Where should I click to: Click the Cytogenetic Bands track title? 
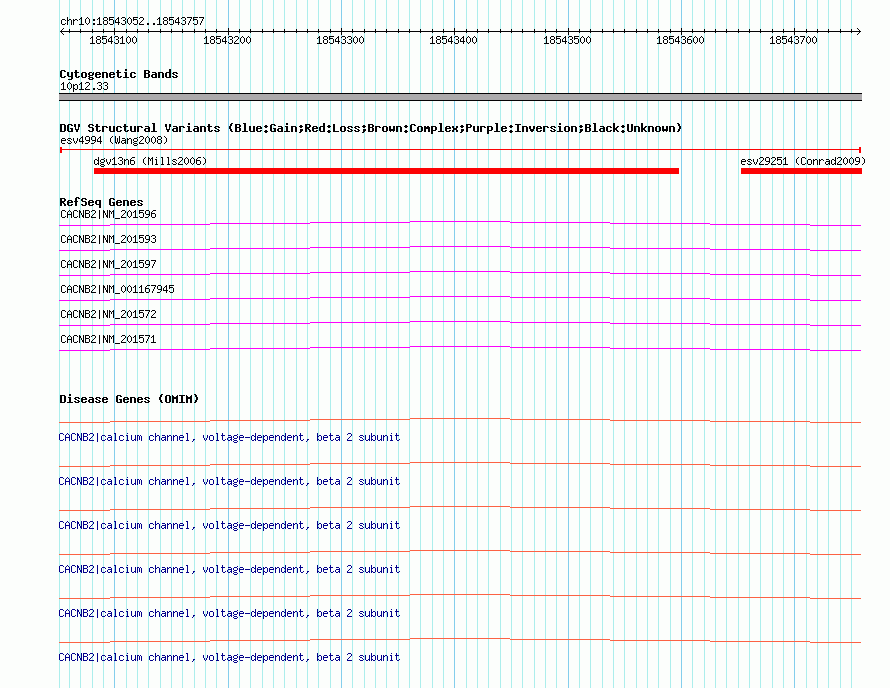(x=119, y=74)
